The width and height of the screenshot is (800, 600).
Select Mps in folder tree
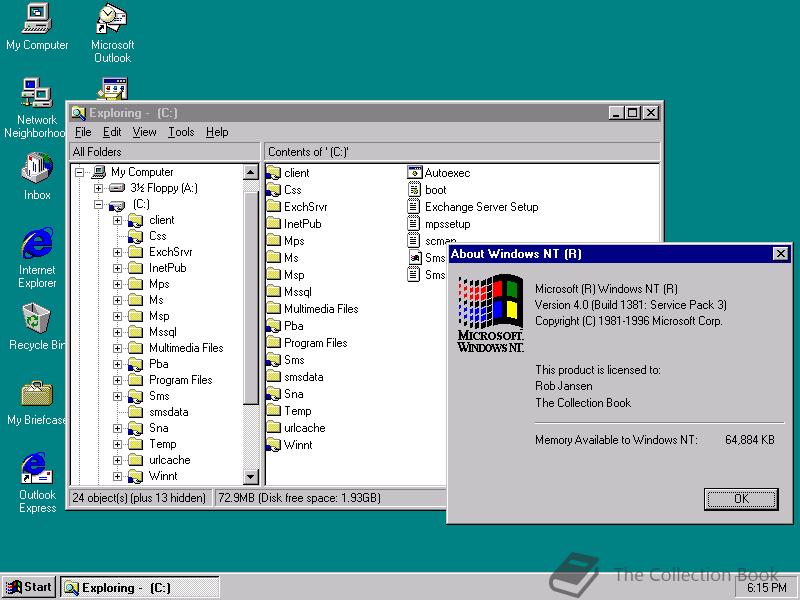point(159,284)
